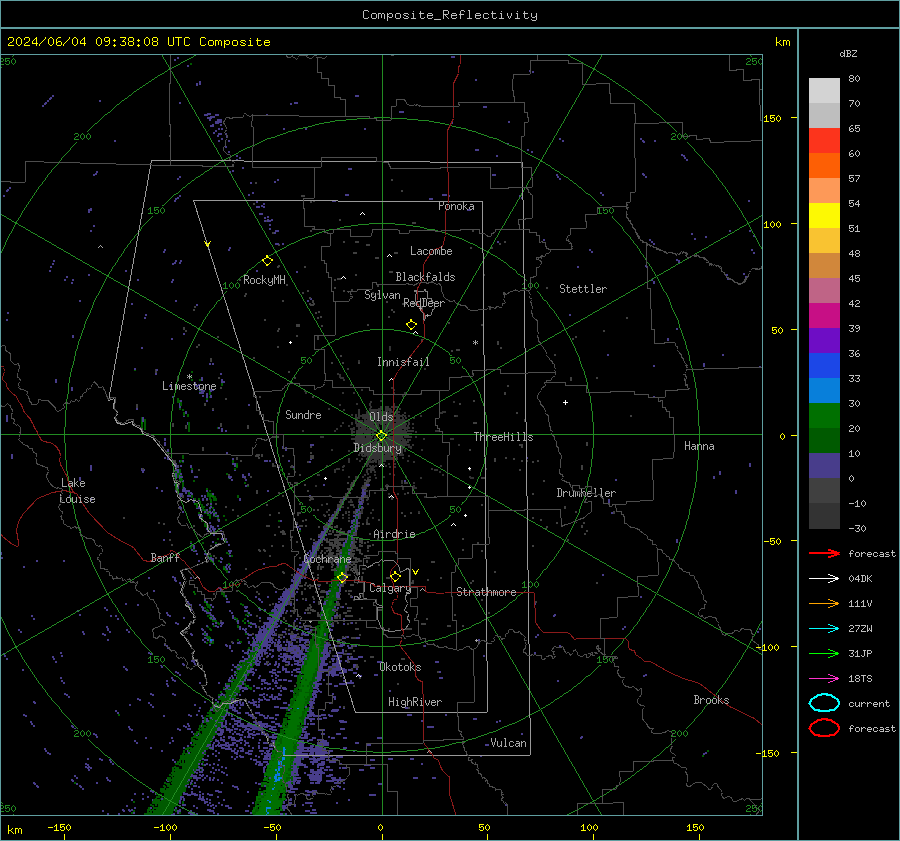
Task: Click the Okotoks city label
Action: 400,667
